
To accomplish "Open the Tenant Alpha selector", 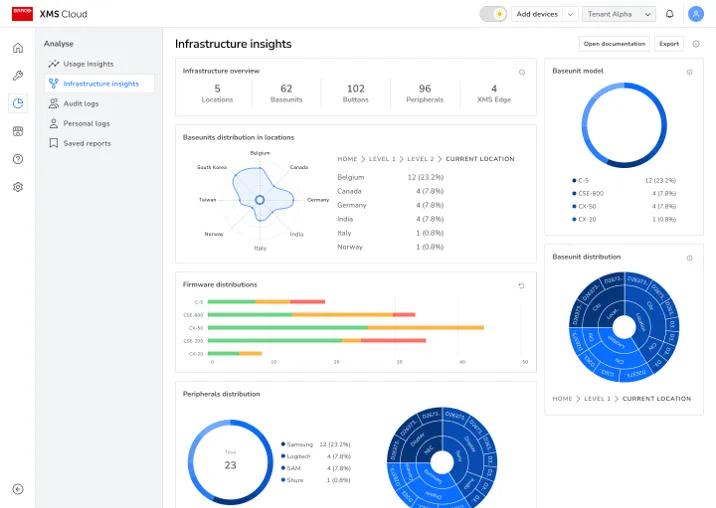I will coord(620,14).
